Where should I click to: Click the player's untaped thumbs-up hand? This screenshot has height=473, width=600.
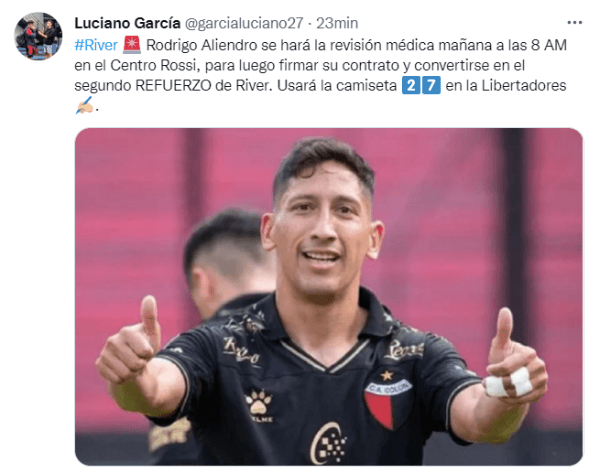(129, 341)
